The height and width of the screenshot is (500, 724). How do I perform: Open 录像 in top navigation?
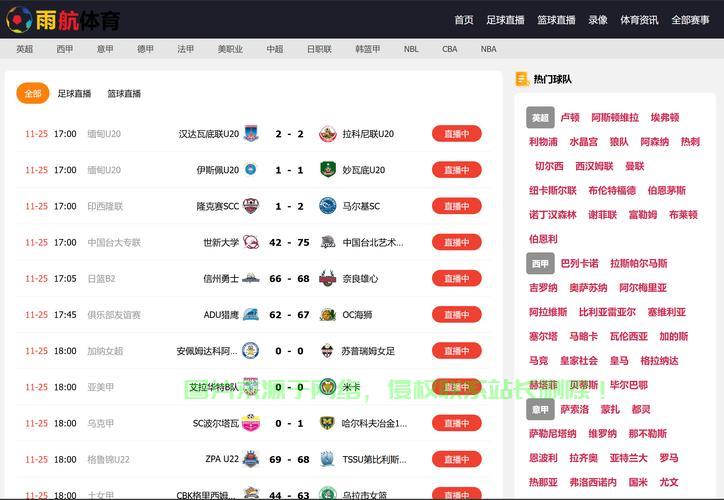(x=597, y=20)
